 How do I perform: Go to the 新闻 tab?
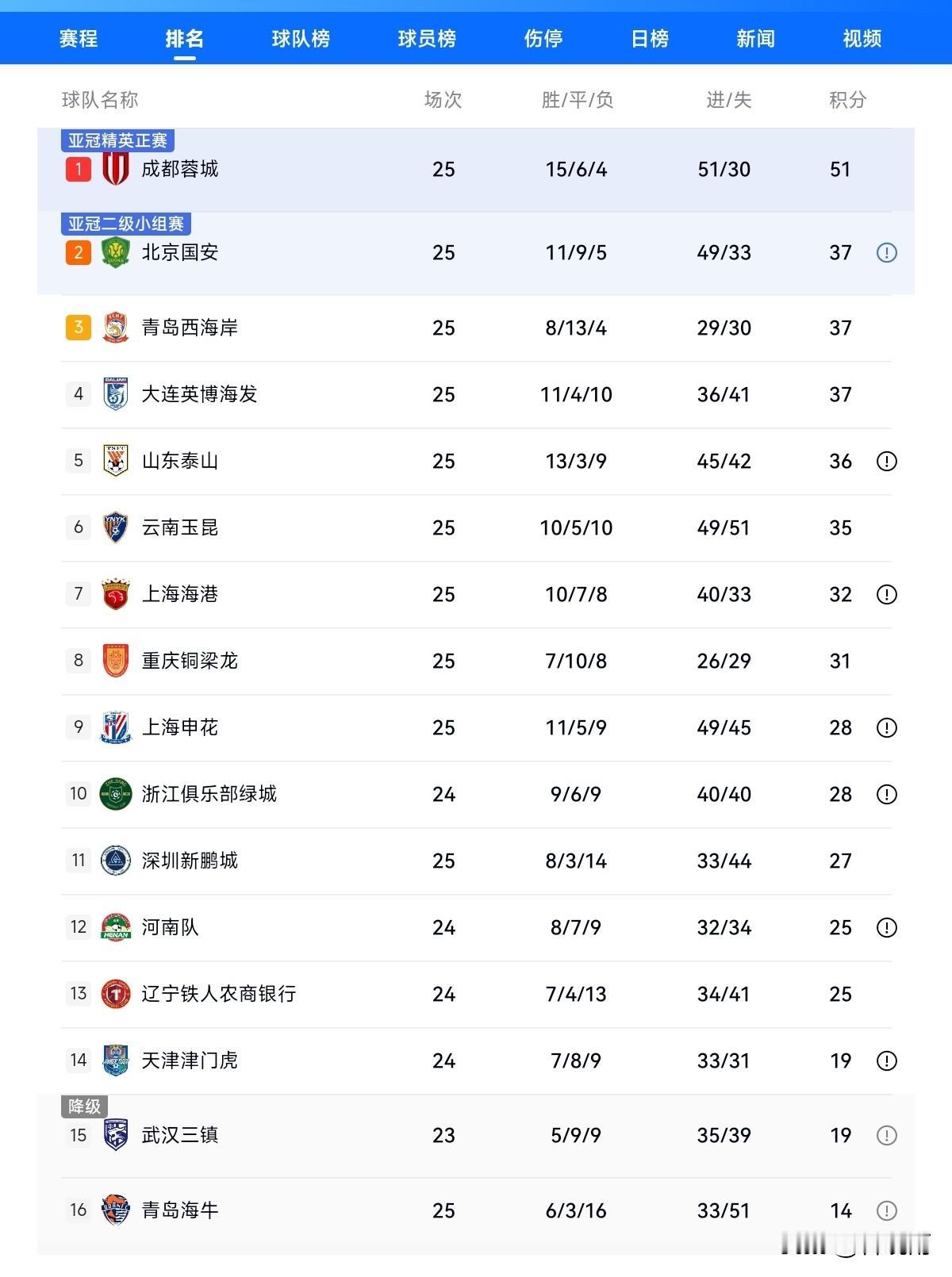(755, 38)
